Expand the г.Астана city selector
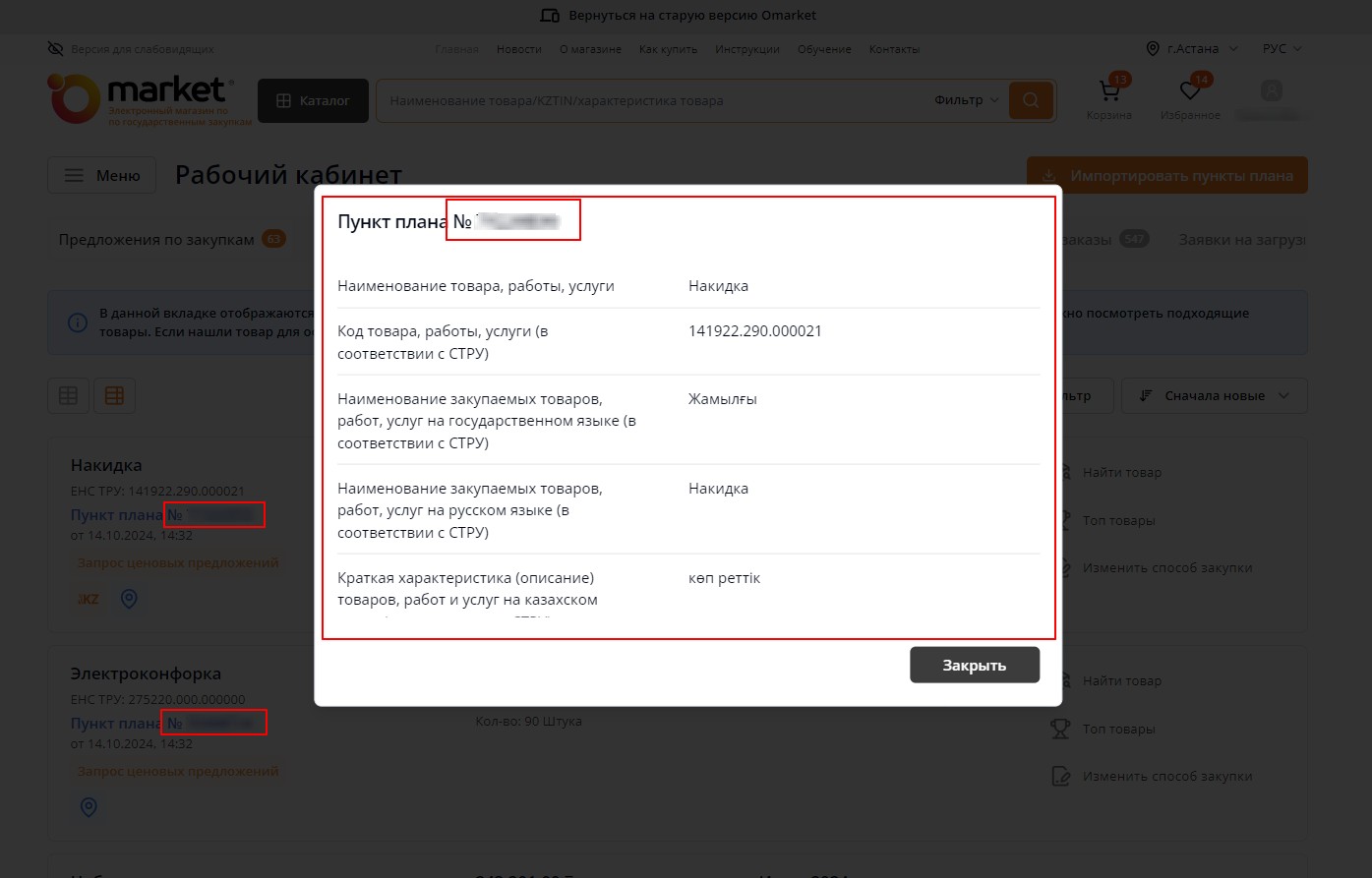Viewport: 1372px width, 878px height. 1192,49
